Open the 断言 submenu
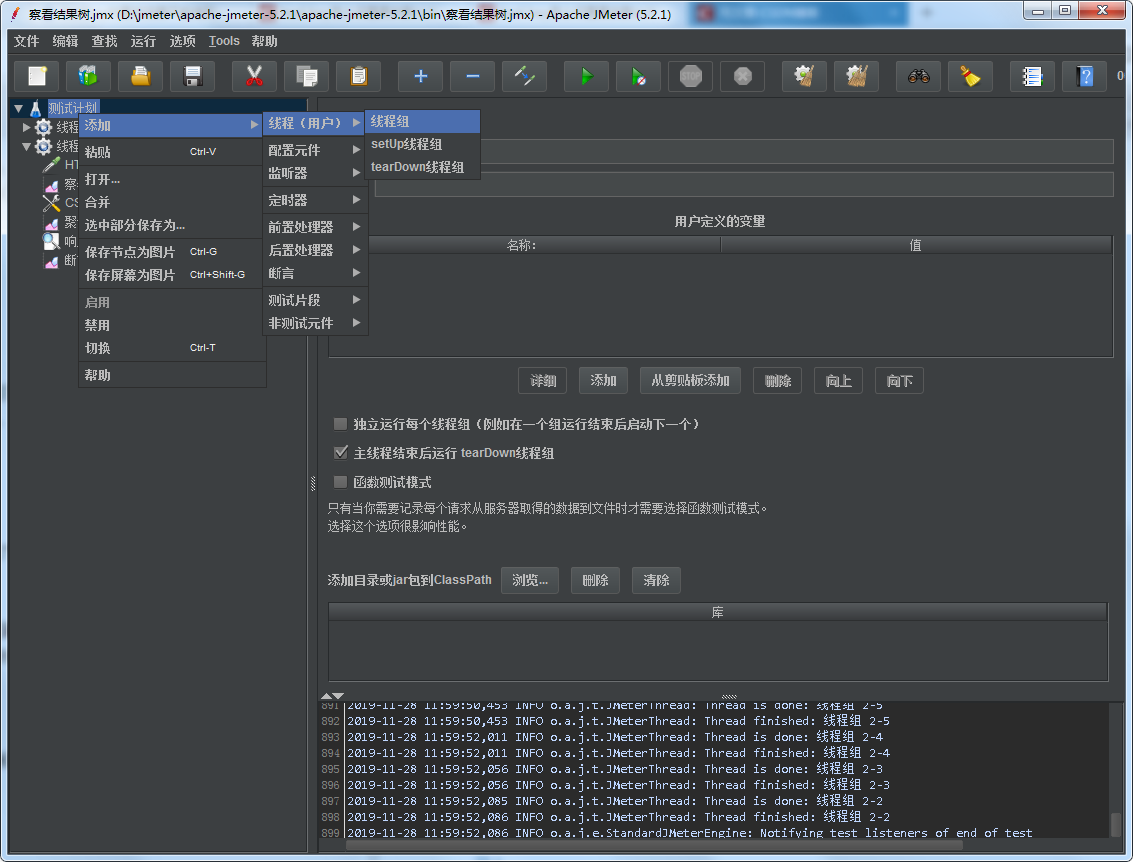The height and width of the screenshot is (862, 1133). 315,273
